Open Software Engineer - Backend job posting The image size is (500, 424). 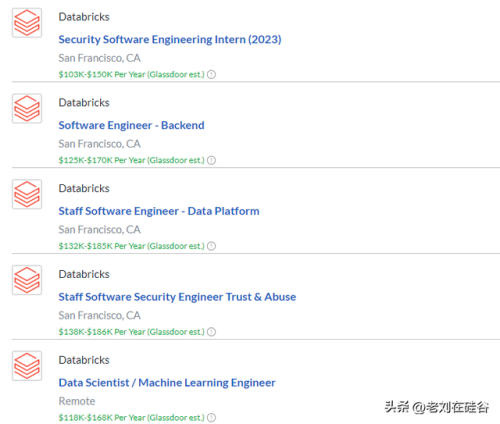click(131, 125)
